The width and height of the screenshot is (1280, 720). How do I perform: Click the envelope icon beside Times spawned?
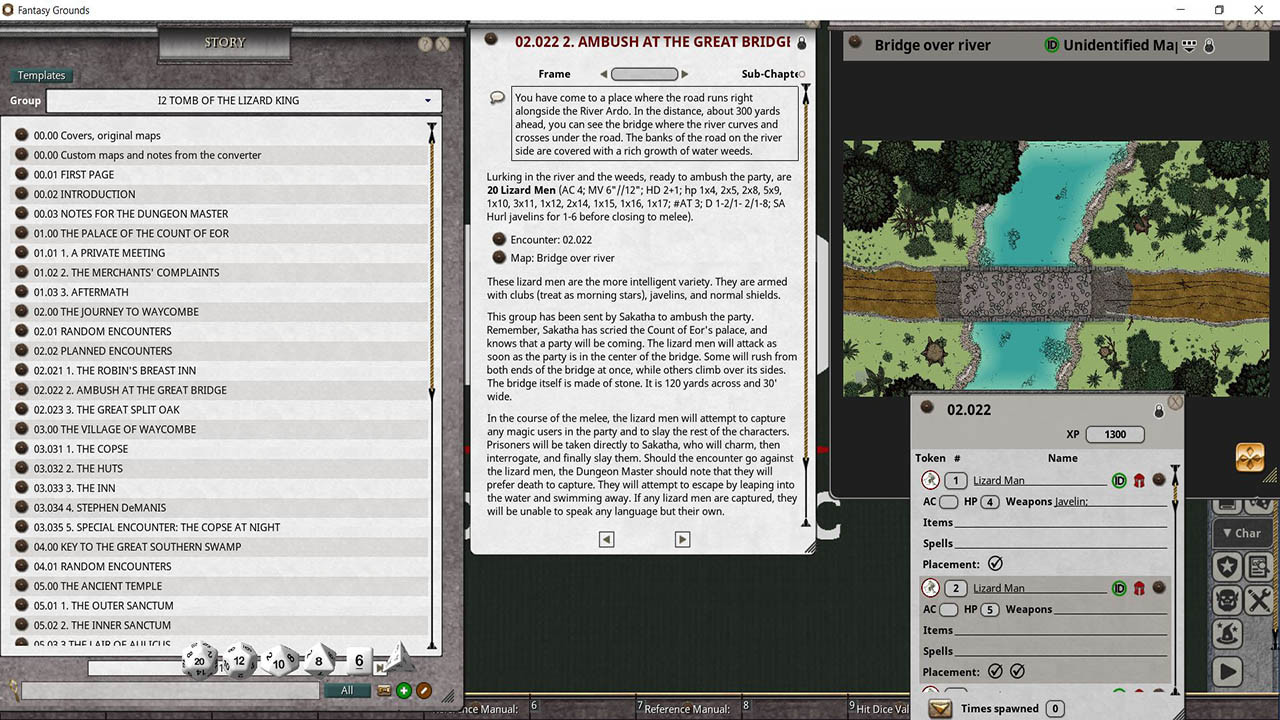[940, 708]
